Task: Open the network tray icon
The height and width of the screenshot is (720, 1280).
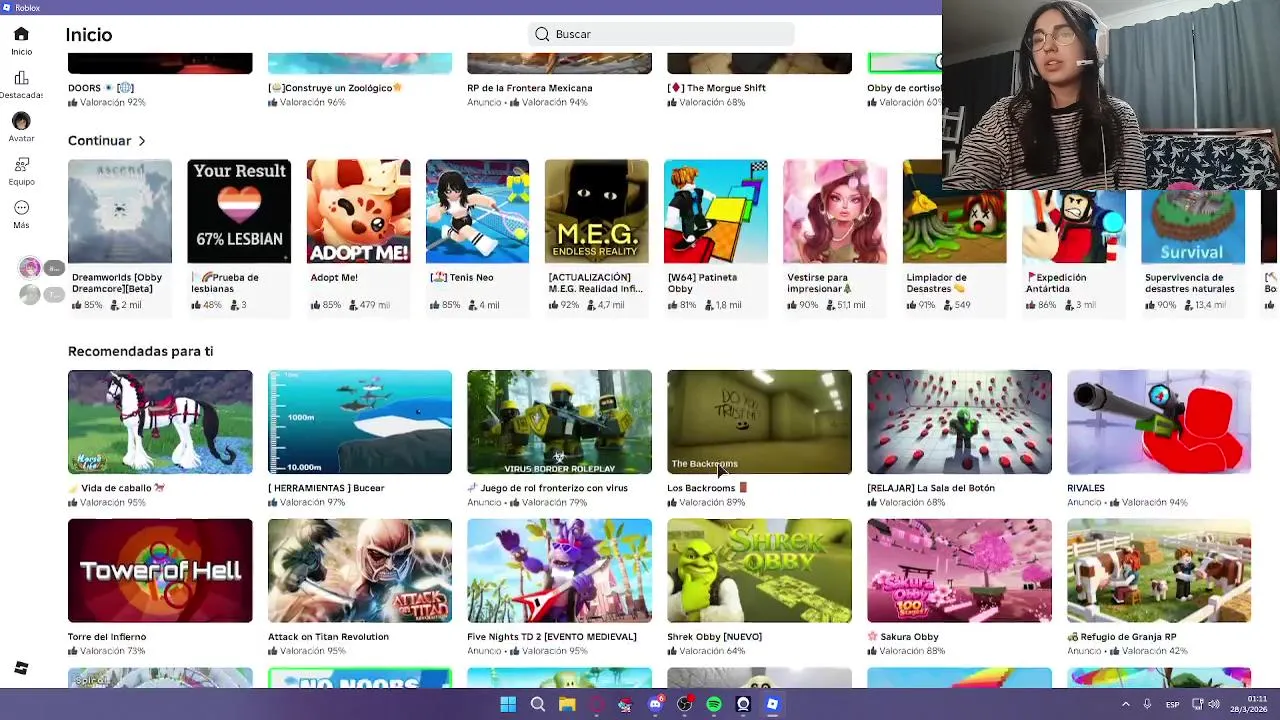Action: (x=1197, y=704)
